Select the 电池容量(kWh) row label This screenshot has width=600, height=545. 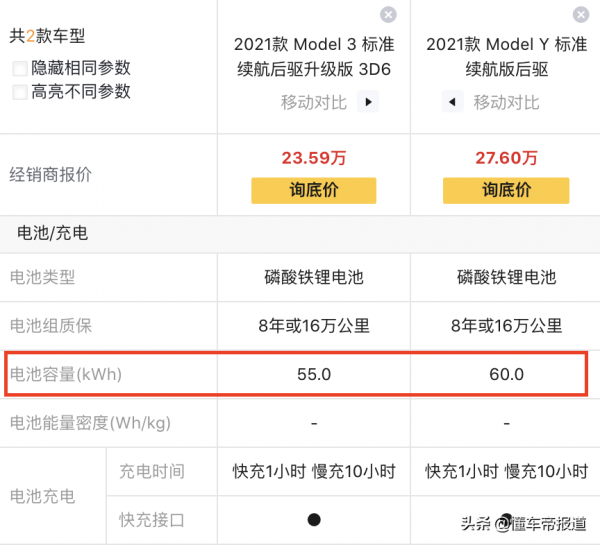coord(70,375)
